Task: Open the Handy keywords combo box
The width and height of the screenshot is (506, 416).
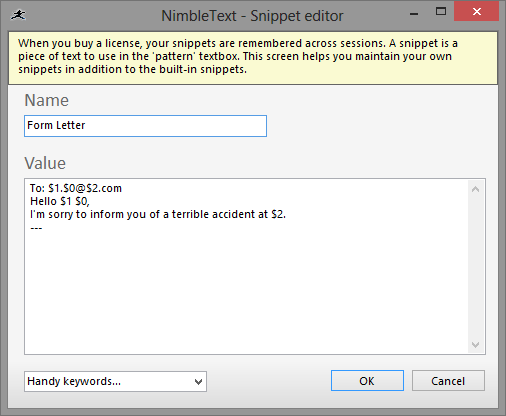Action: coord(115,381)
